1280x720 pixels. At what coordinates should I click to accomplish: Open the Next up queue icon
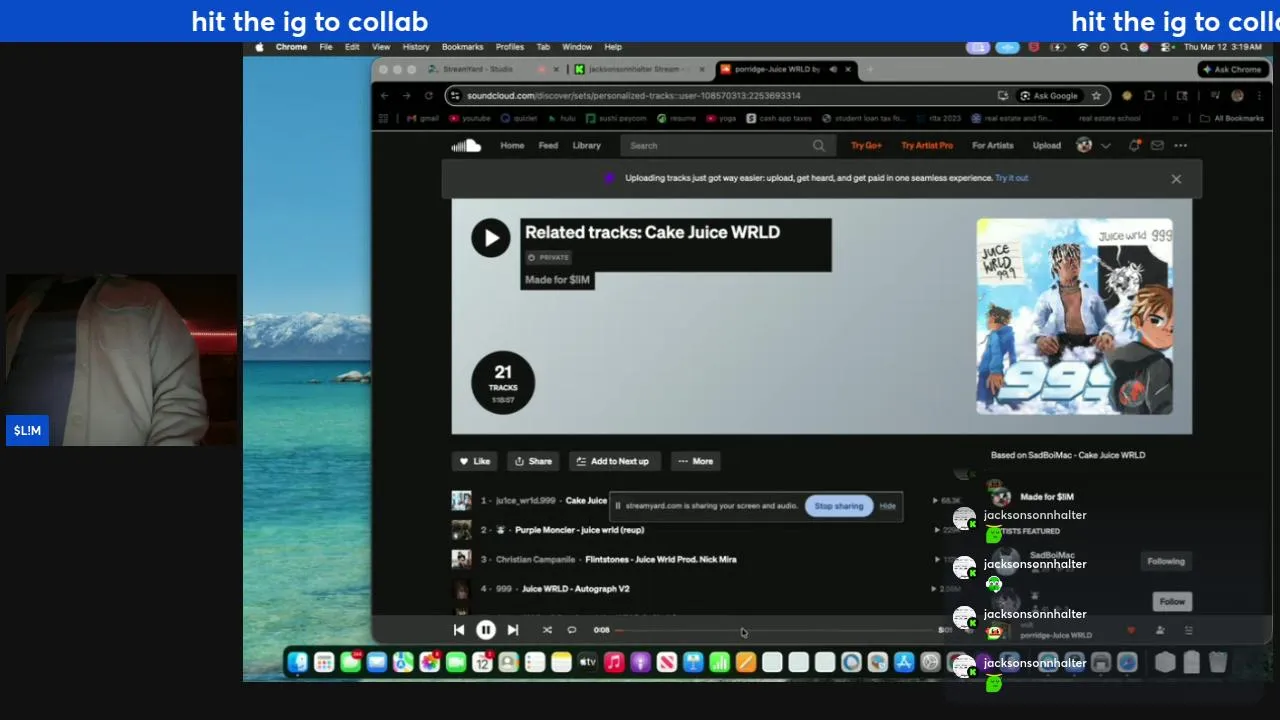(x=1189, y=631)
